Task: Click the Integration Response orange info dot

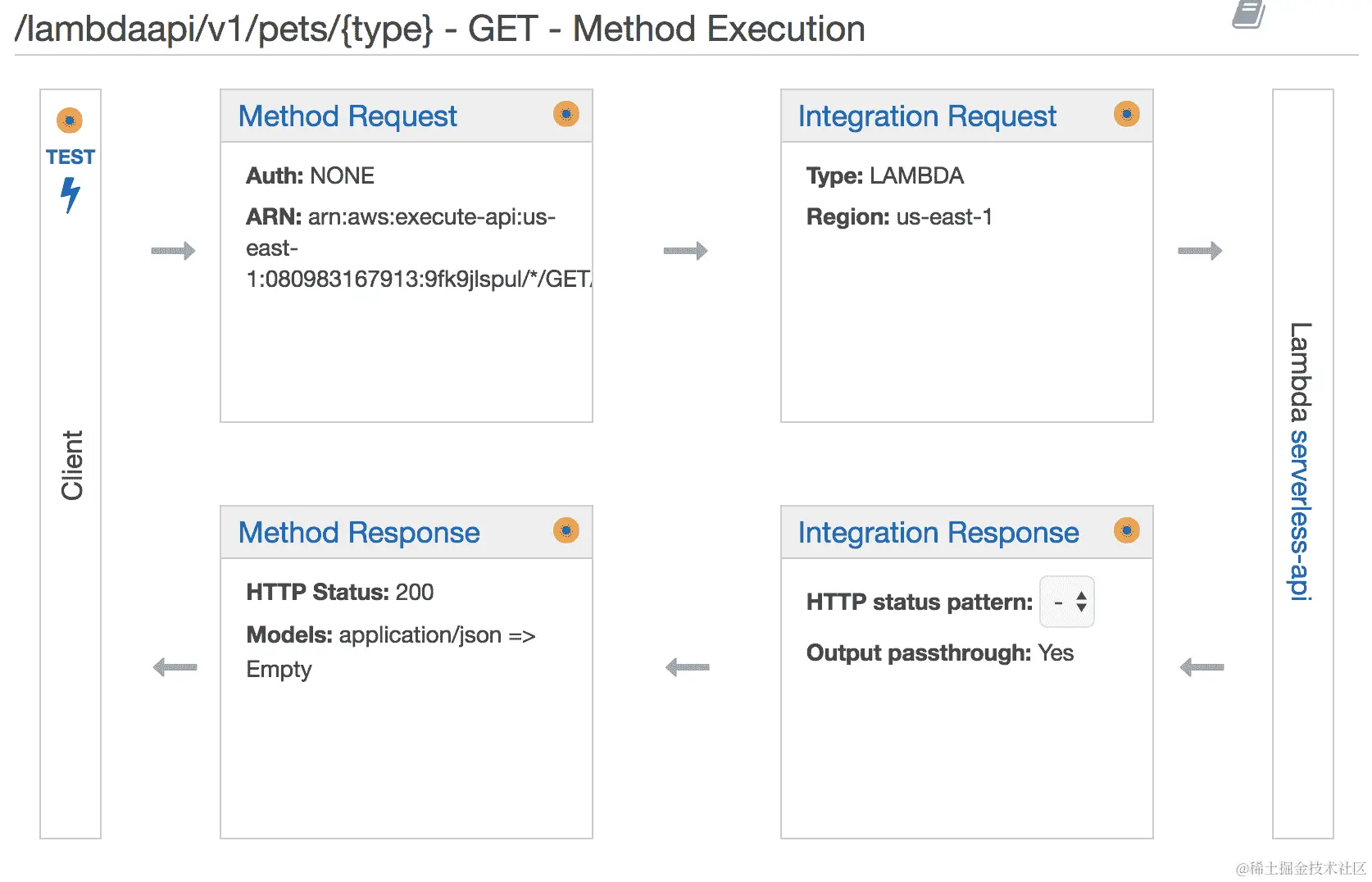Action: [x=1126, y=530]
